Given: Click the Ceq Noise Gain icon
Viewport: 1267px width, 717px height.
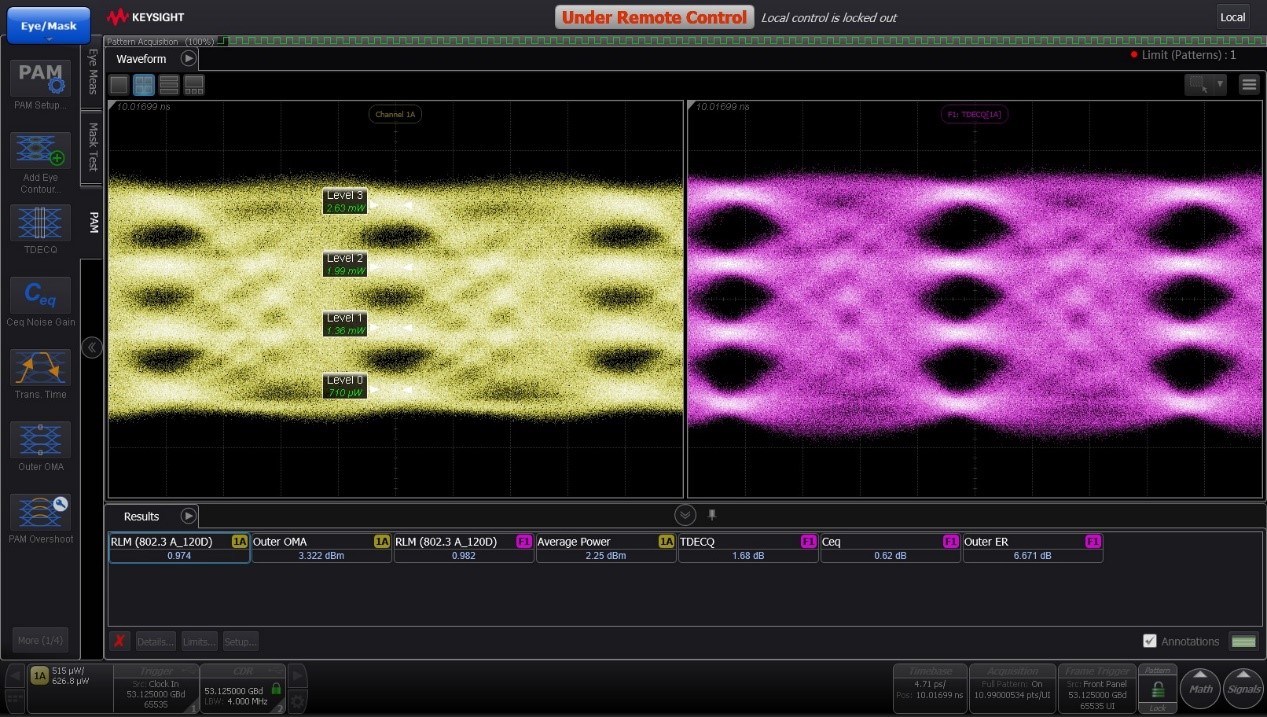Looking at the screenshot, I should 40,296.
